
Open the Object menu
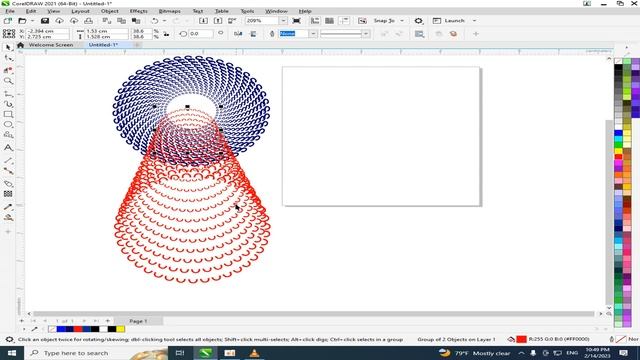point(110,11)
